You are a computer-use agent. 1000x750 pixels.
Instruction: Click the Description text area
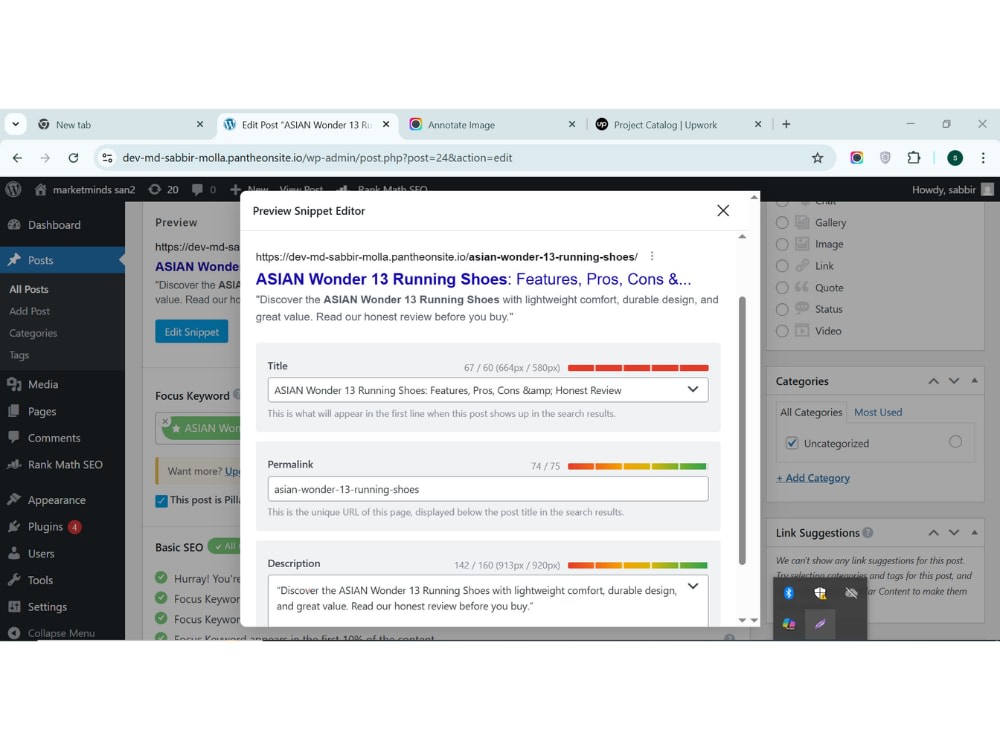[487, 600]
